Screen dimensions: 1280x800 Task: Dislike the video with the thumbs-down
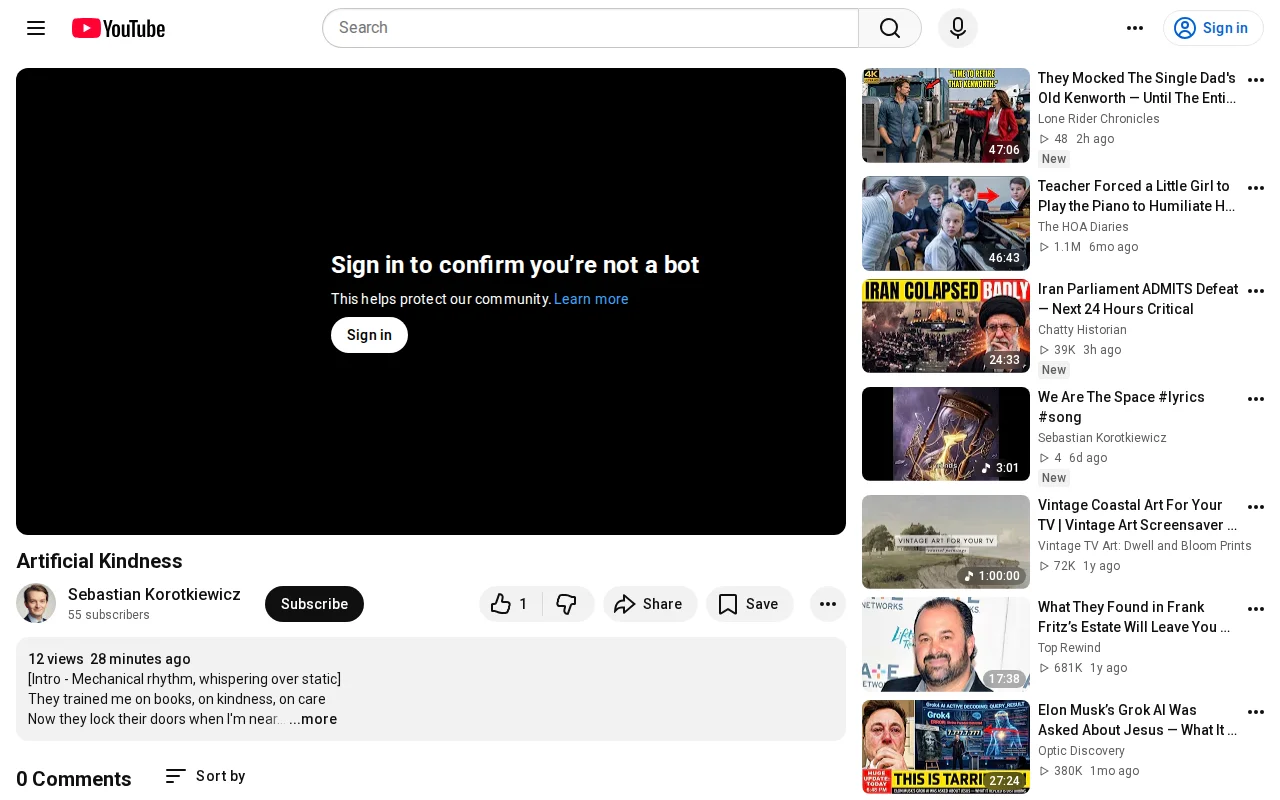[x=567, y=604]
